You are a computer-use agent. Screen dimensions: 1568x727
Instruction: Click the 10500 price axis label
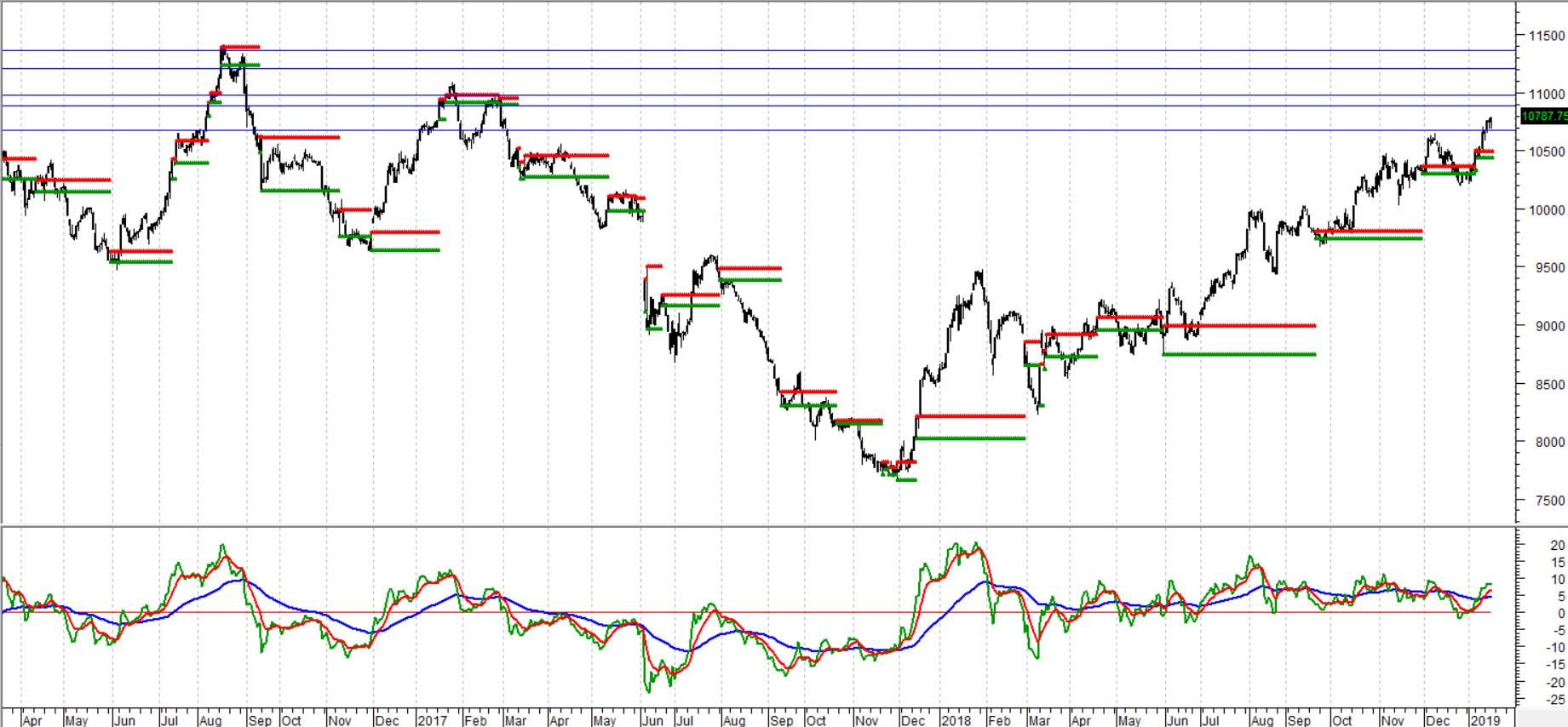[1547, 152]
